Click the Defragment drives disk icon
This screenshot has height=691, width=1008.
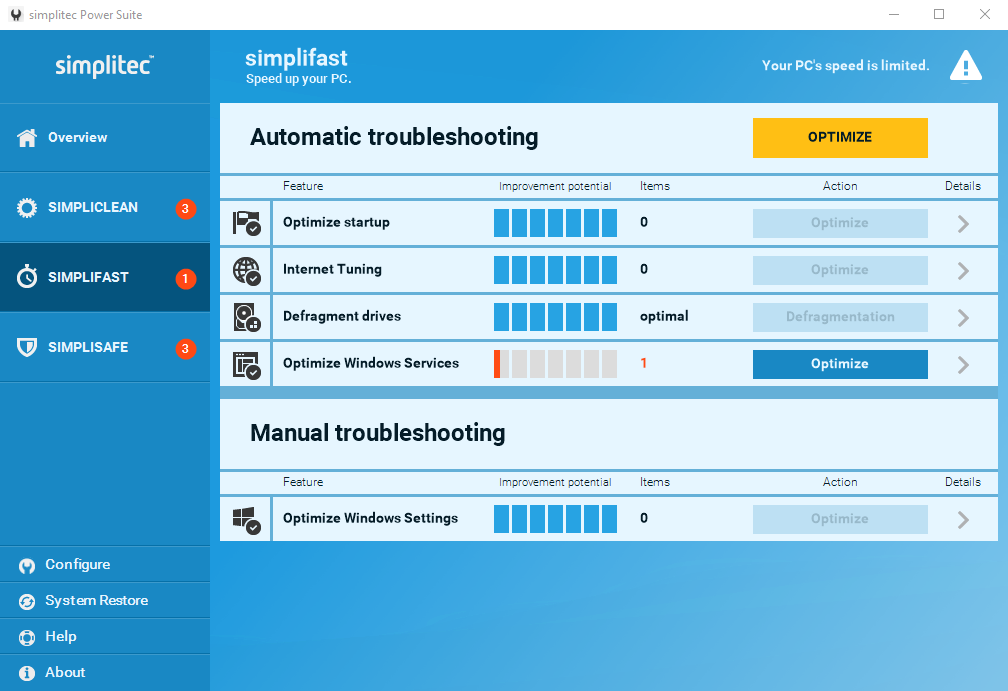coord(246,317)
